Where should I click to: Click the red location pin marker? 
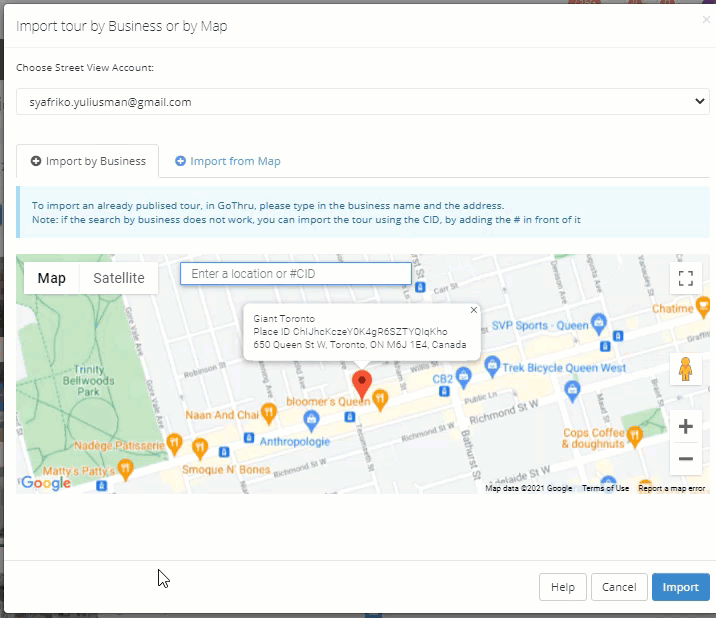362,385
